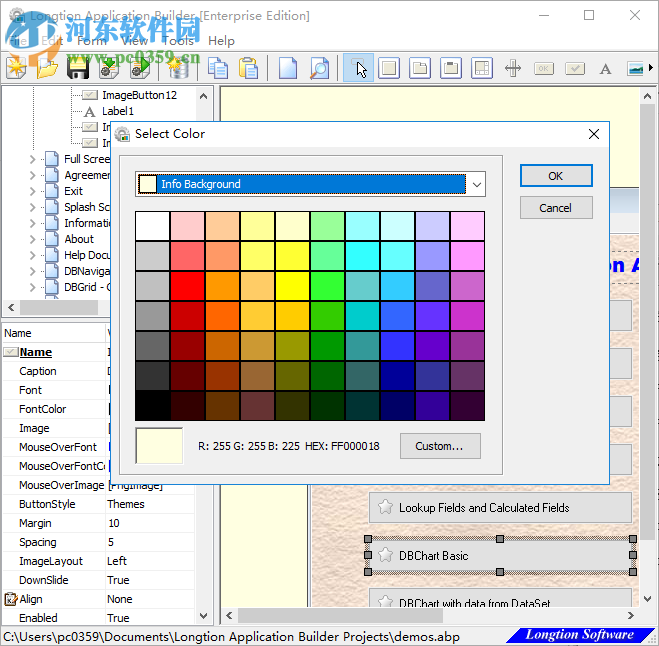Screen dimensions: 659x646
Task: Expand the Help Document tree node
Action: [33, 255]
